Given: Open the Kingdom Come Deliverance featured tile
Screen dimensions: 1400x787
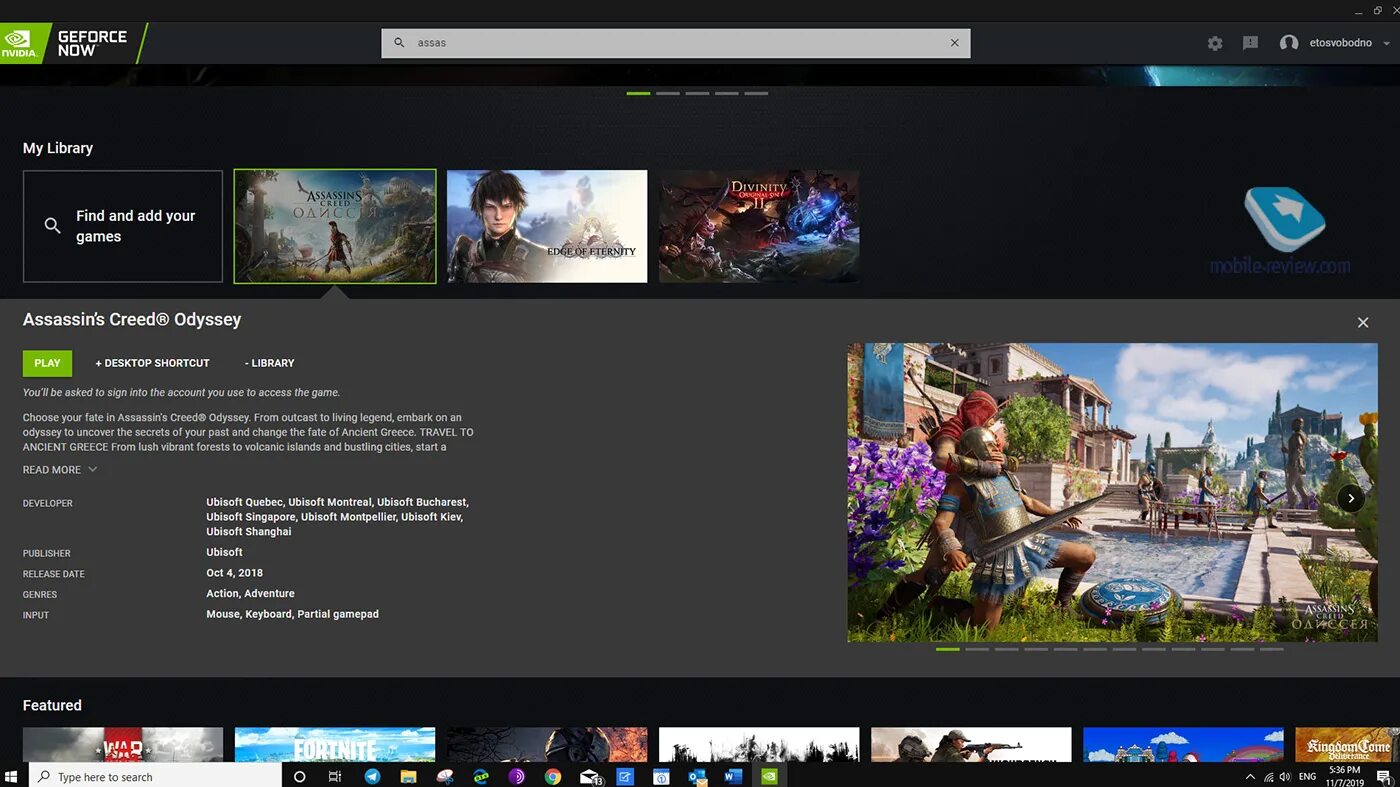Looking at the screenshot, I should coord(1347,745).
